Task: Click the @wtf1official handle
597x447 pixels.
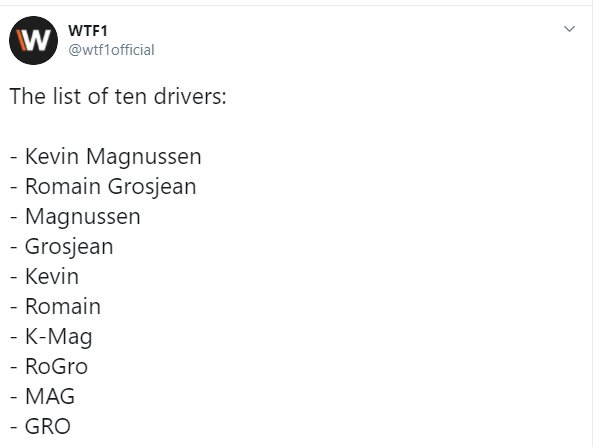Action: (111, 50)
